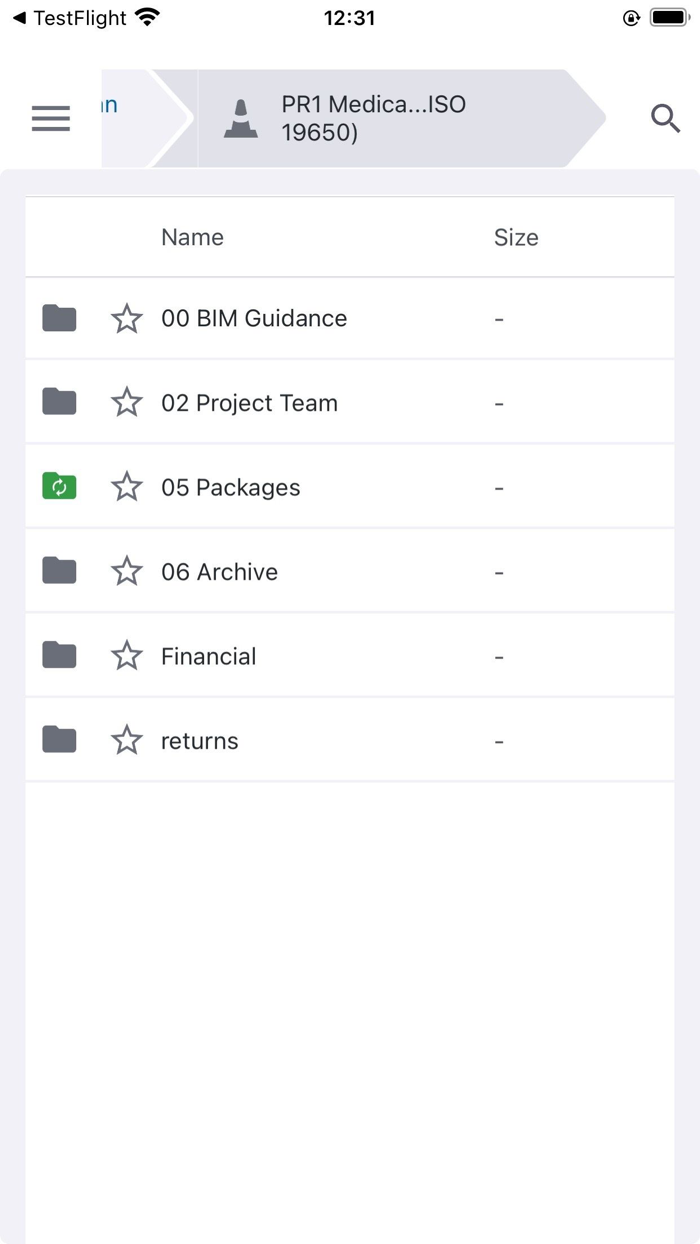Click the folder icon beside 00 BIM Guidance
Screen dimensions: 700x1244
point(59,317)
